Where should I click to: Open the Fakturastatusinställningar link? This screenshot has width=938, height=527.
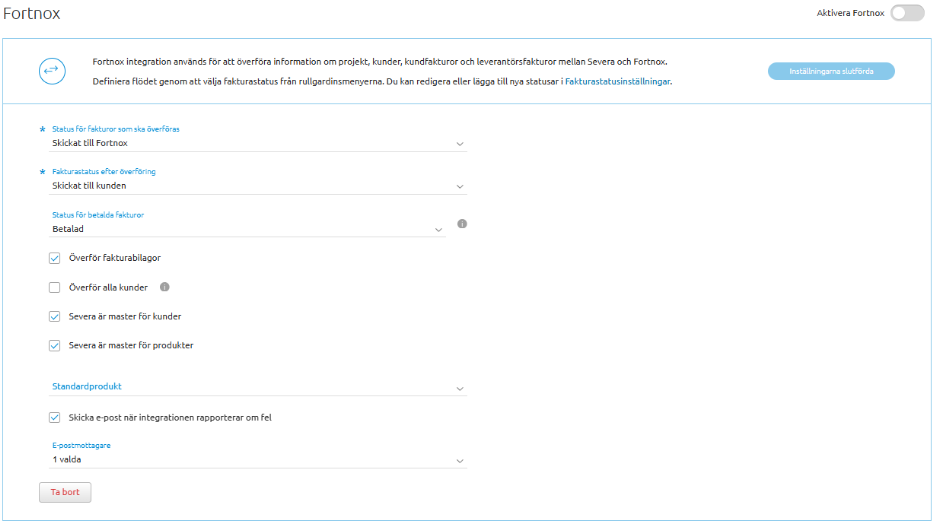(618, 82)
